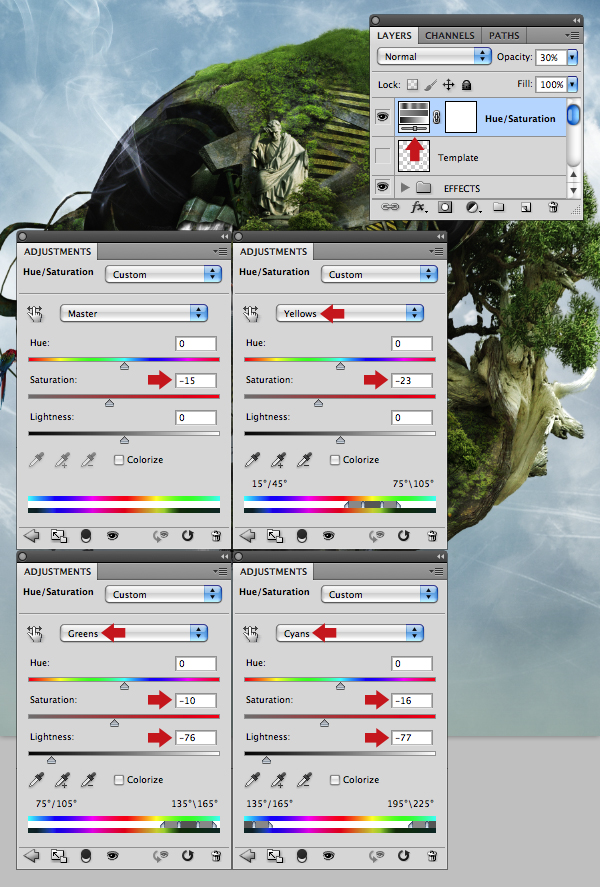600x887 pixels.
Task: Click the Layers panel scrollbar down arrow
Action: pos(573,191)
